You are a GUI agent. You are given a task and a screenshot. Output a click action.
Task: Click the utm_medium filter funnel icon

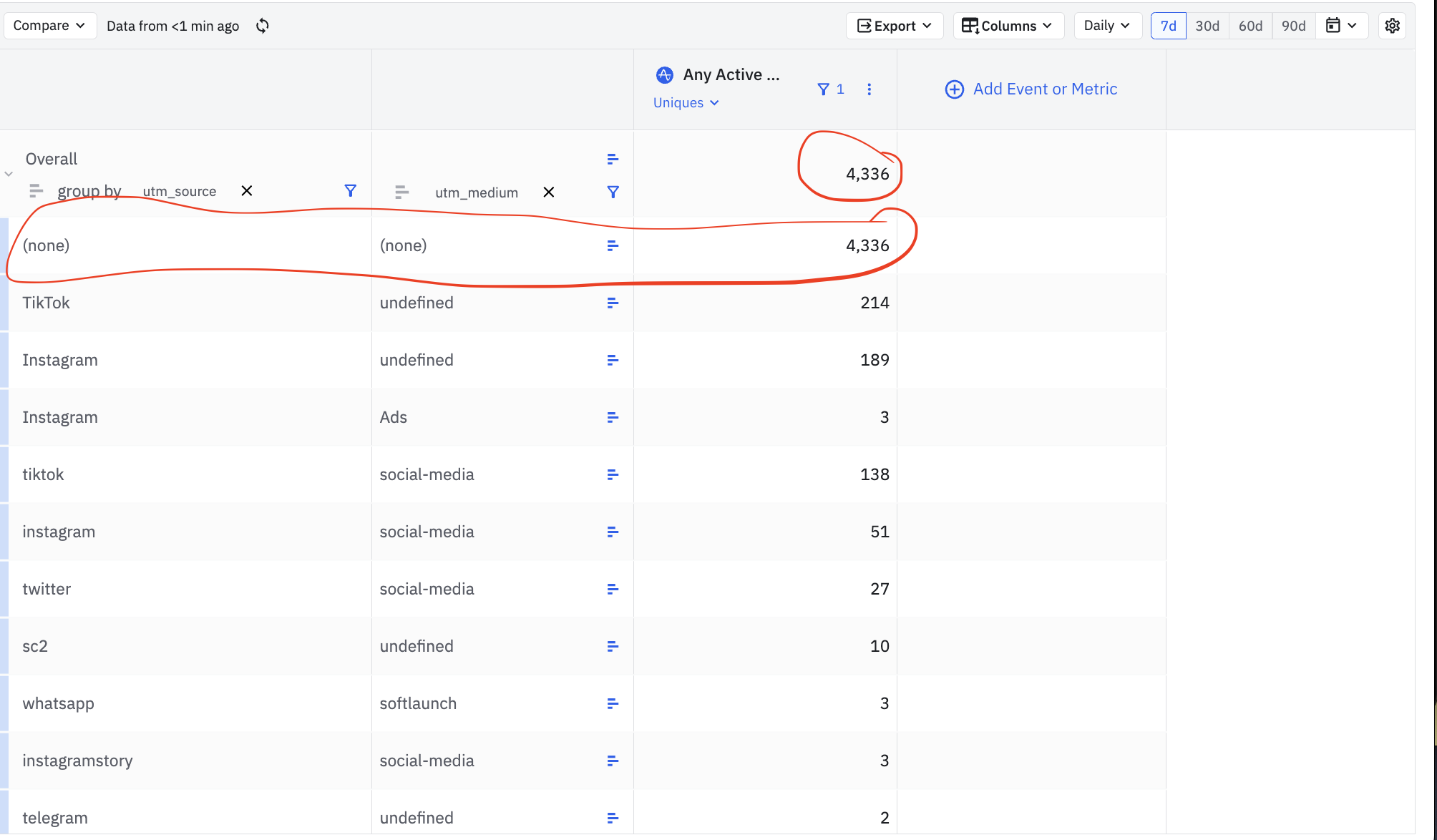[x=613, y=192]
